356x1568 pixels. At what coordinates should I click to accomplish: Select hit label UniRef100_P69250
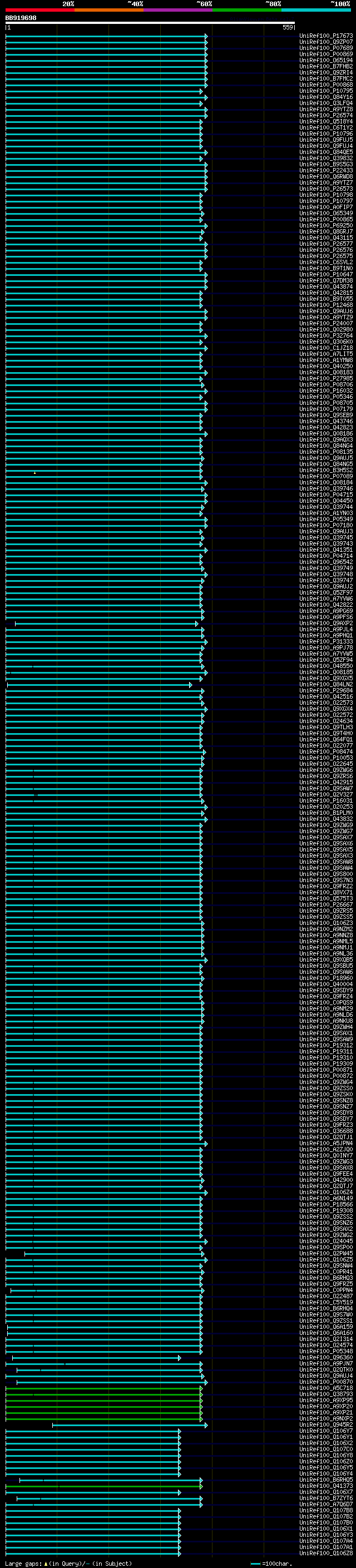click(x=326, y=226)
